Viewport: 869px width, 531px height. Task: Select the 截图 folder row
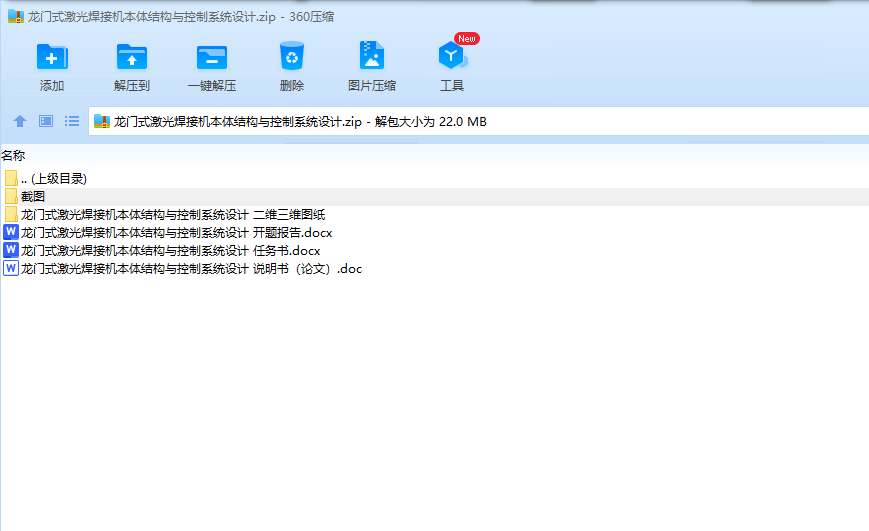[x=434, y=196]
